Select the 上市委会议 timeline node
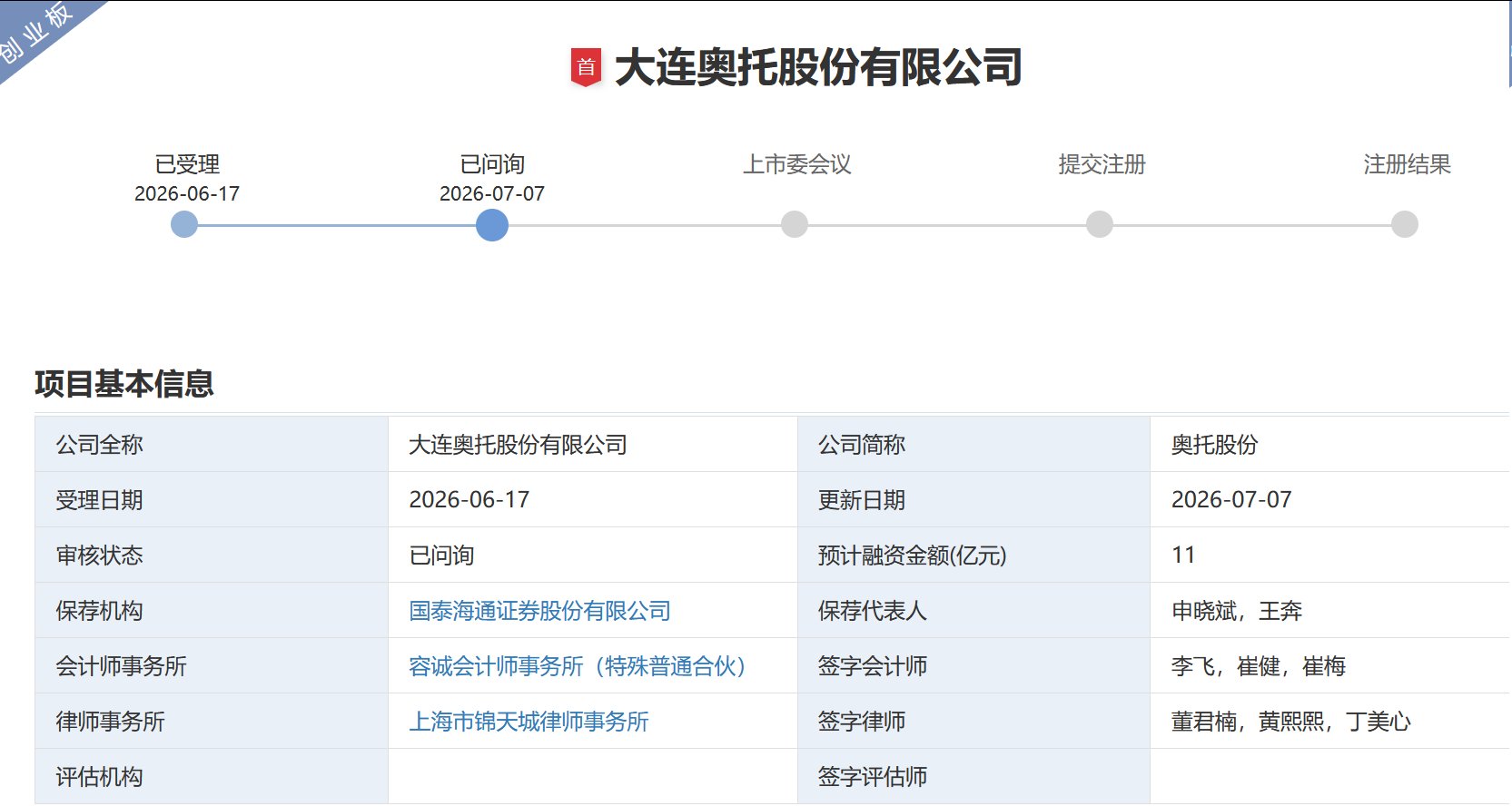The height and width of the screenshot is (806, 1512). pos(795,224)
